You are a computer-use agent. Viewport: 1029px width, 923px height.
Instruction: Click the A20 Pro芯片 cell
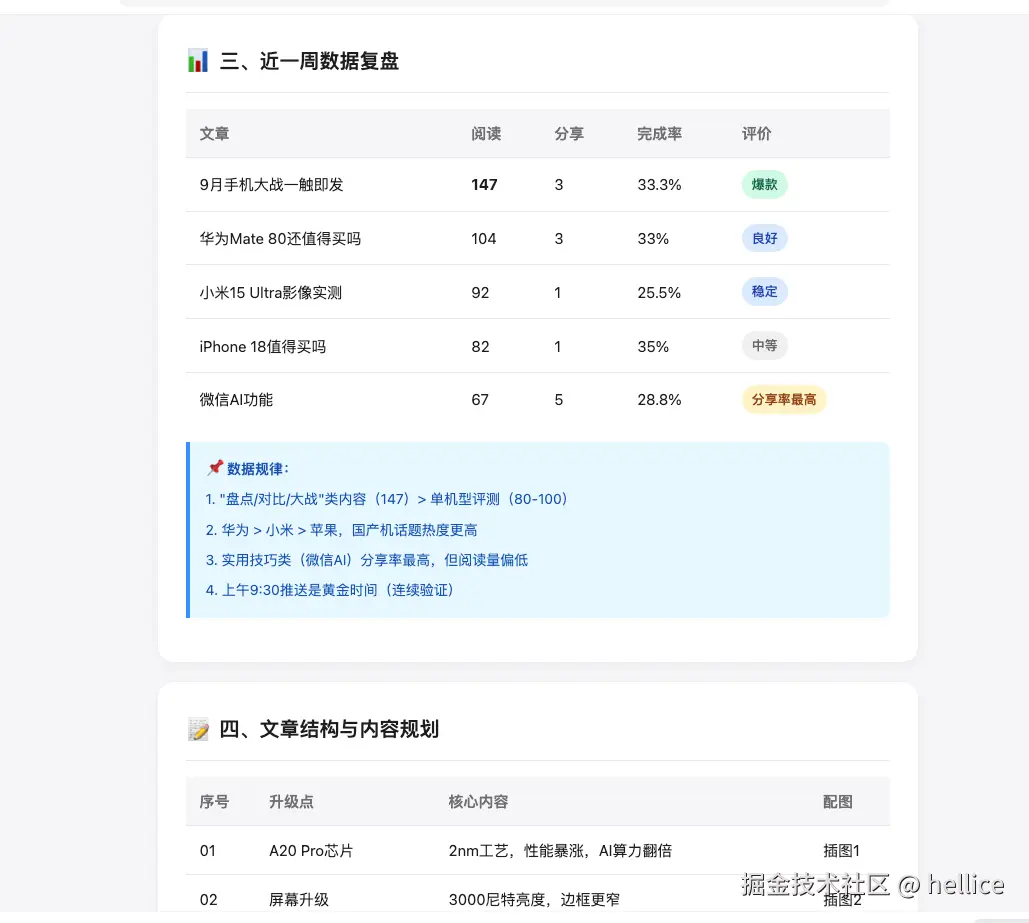[311, 851]
